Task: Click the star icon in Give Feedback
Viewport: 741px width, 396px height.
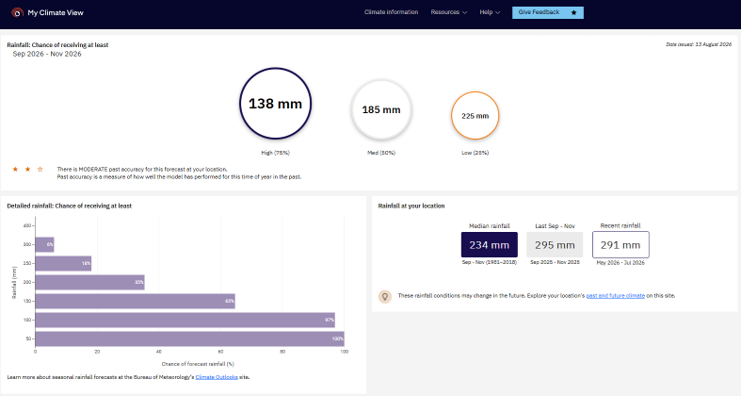Action: [574, 13]
